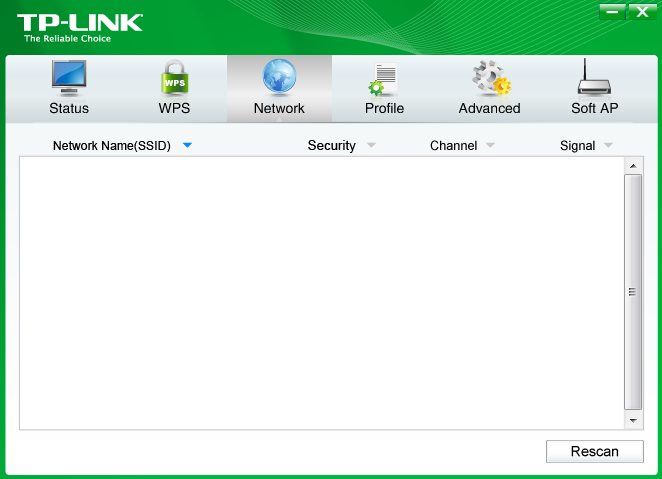
Task: Click the scrollbar down arrow
Action: click(x=633, y=420)
